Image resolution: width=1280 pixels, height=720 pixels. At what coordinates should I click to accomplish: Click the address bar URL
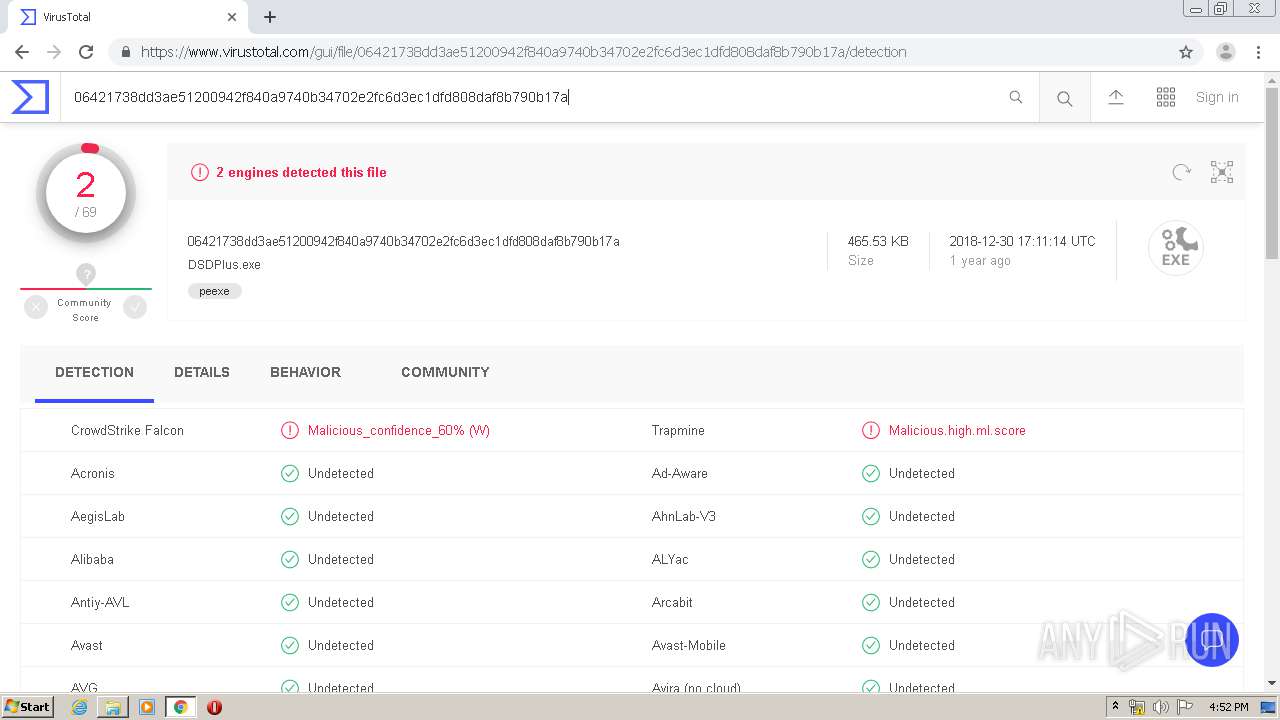(x=523, y=52)
